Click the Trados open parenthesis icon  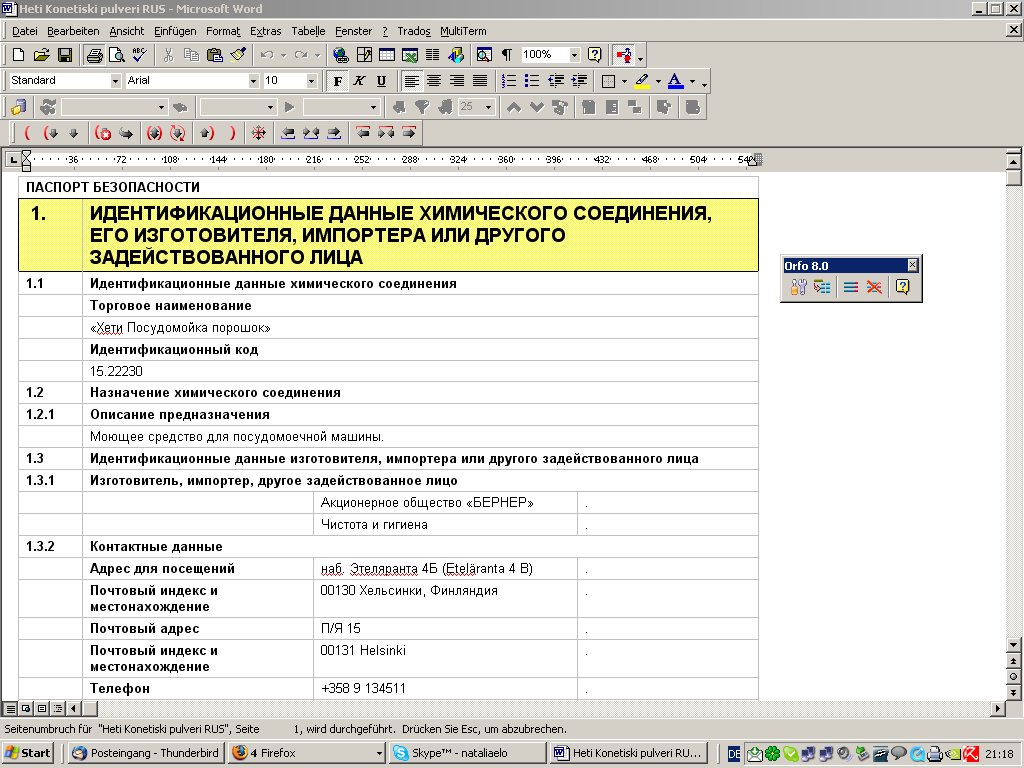pyautogui.click(x=27, y=133)
